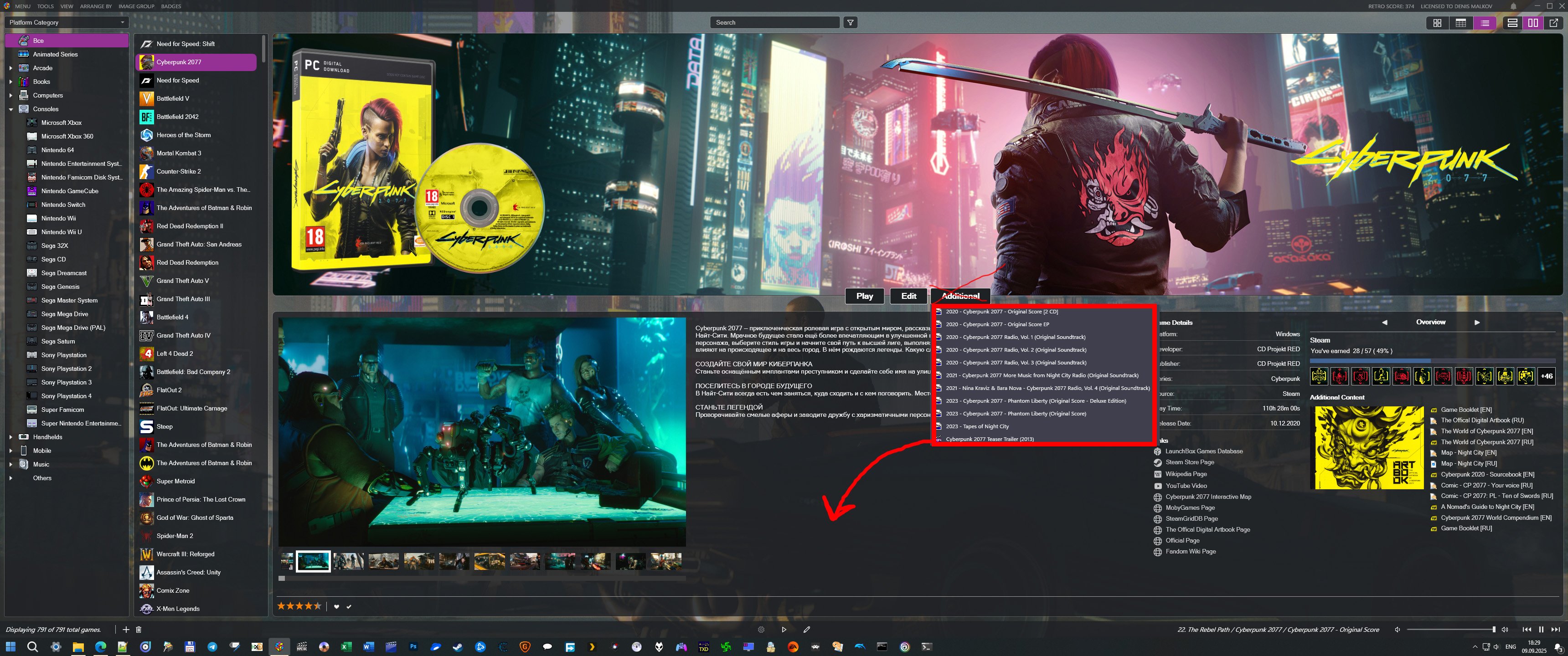This screenshot has height=656, width=1568.
Task: Open the MENU menu
Action: tap(22, 6)
